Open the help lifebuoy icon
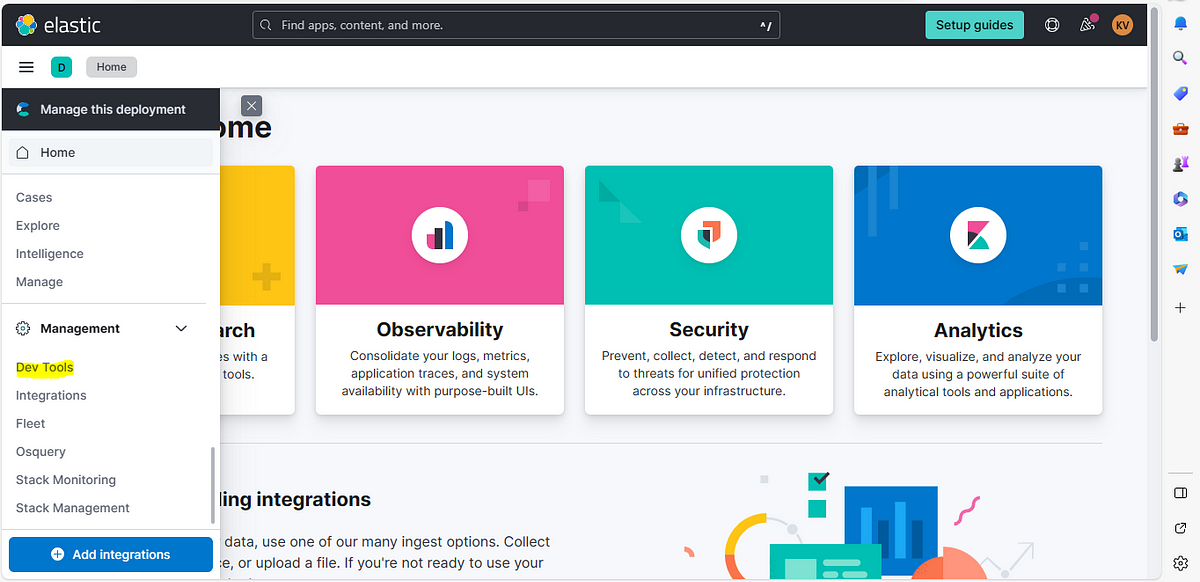The width and height of the screenshot is (1200, 582). (x=1052, y=25)
